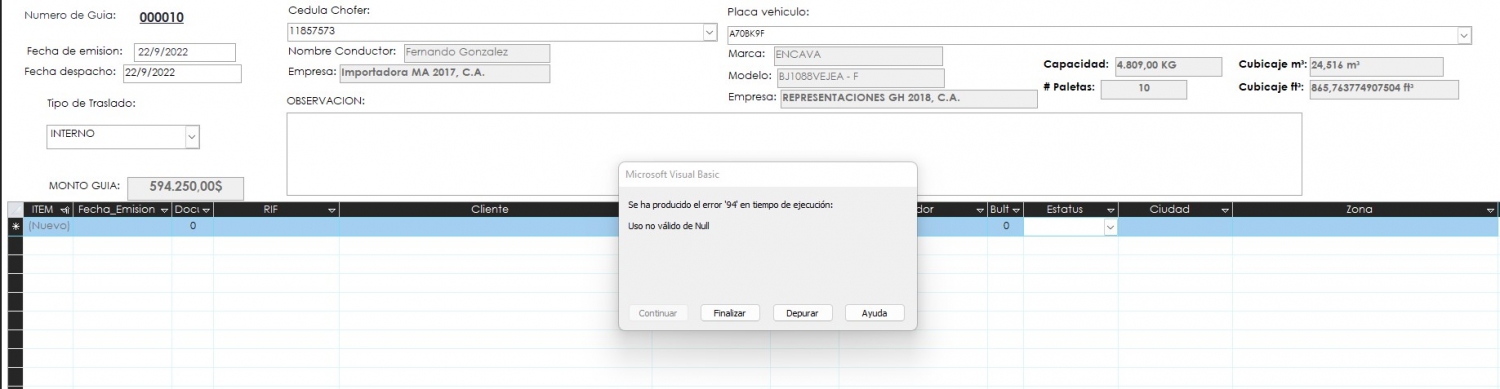Click inside the OBSERVACION text area
The image size is (1500, 389).
tap(794, 154)
